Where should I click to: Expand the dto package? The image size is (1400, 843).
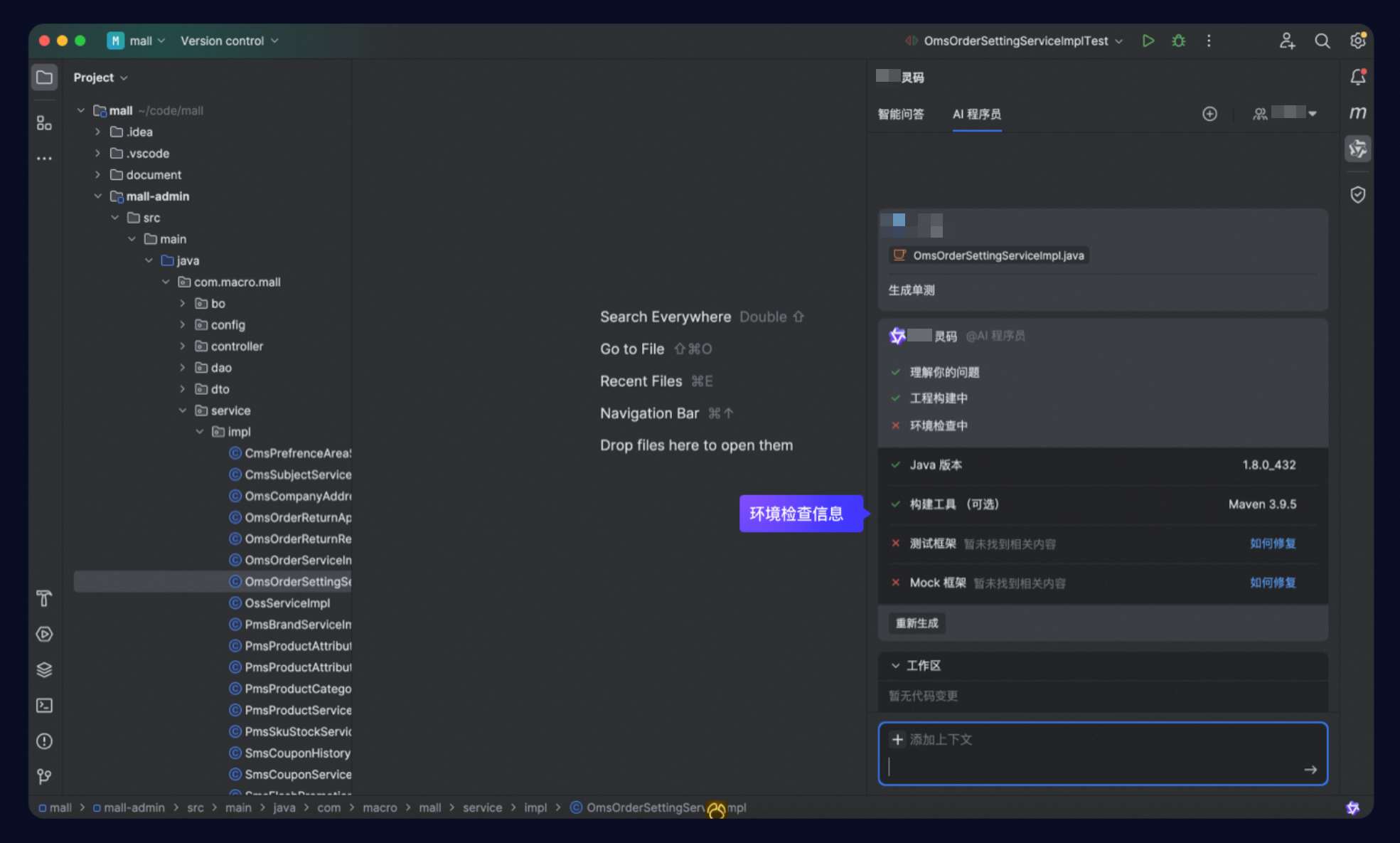click(x=183, y=388)
